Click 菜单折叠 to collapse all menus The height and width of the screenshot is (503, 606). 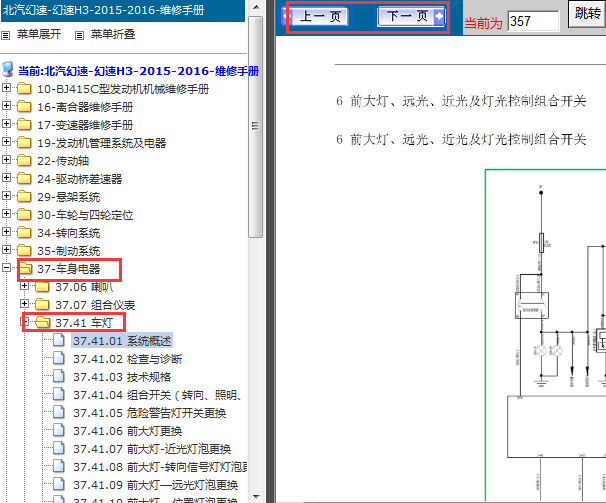(x=113, y=34)
